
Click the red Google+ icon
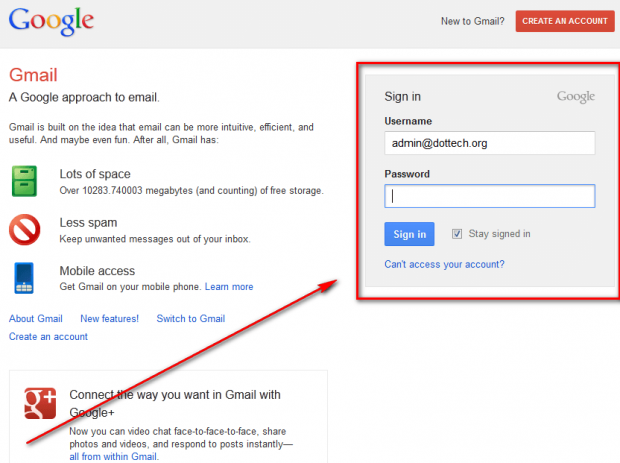coord(40,403)
